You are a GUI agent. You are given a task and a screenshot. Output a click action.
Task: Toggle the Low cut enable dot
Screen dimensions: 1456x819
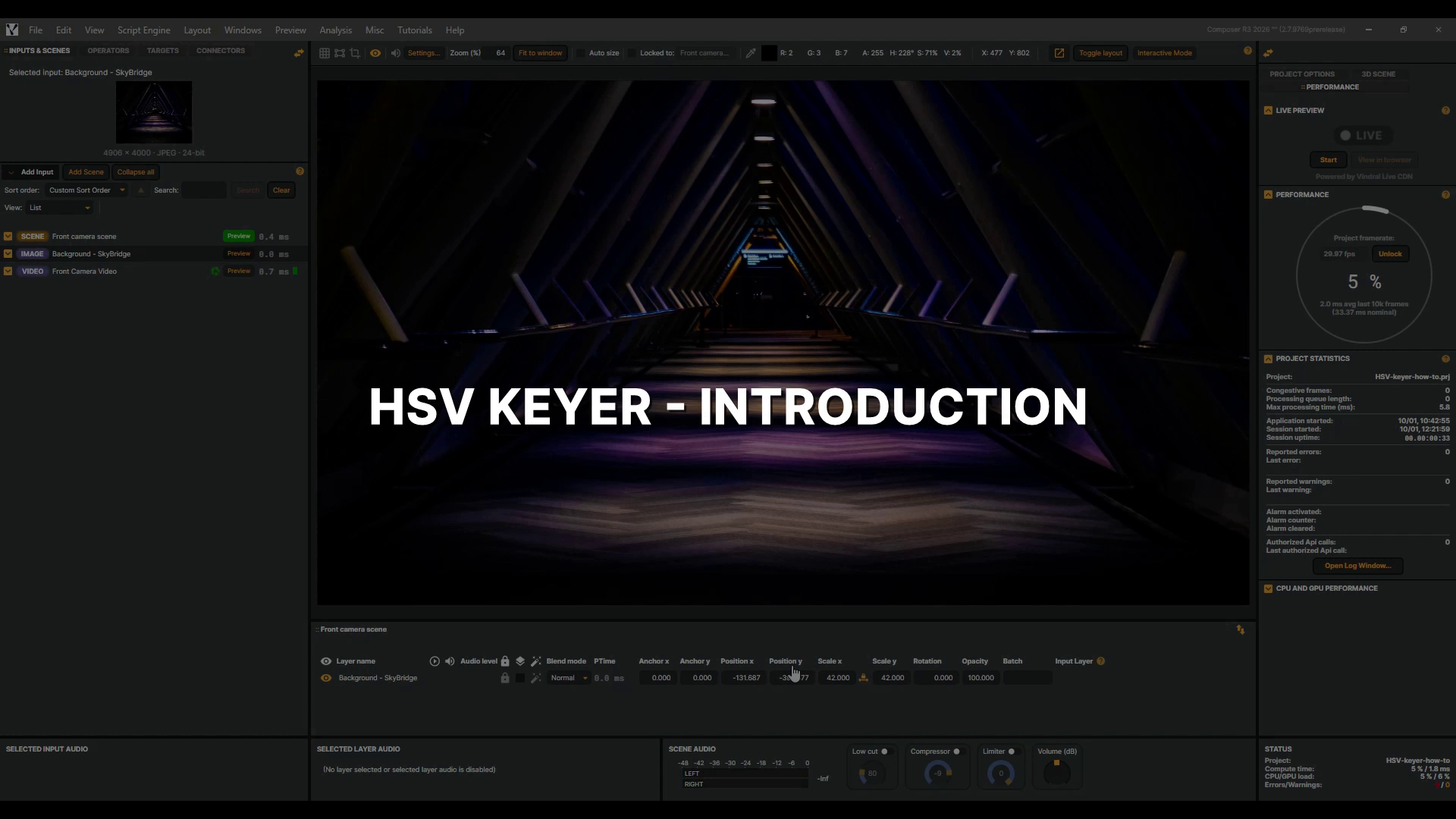click(884, 752)
